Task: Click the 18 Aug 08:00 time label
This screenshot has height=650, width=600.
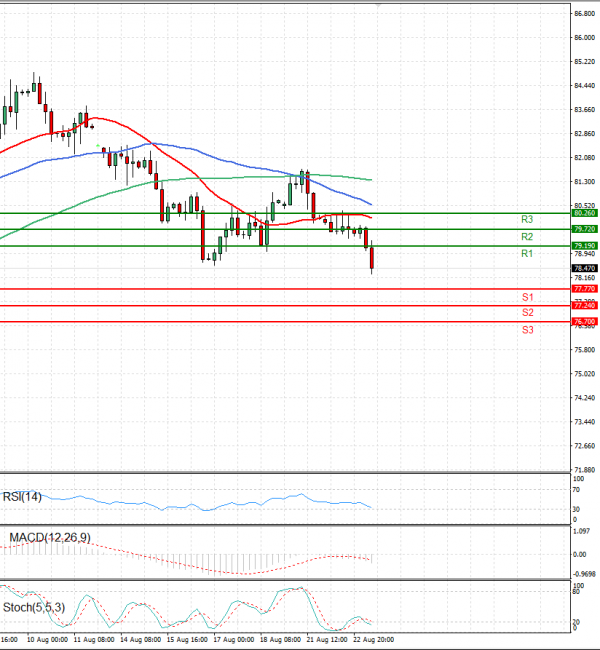Action: (280, 640)
